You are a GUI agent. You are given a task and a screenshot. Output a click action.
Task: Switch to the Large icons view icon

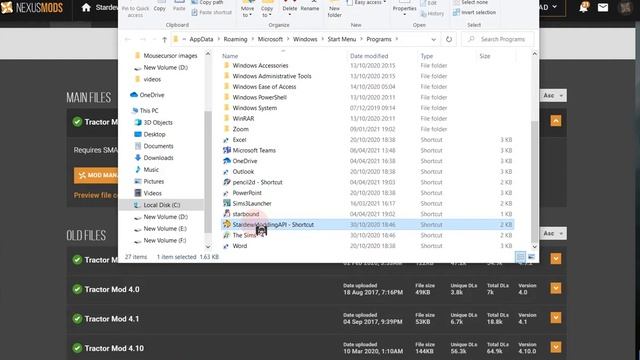[531, 257]
